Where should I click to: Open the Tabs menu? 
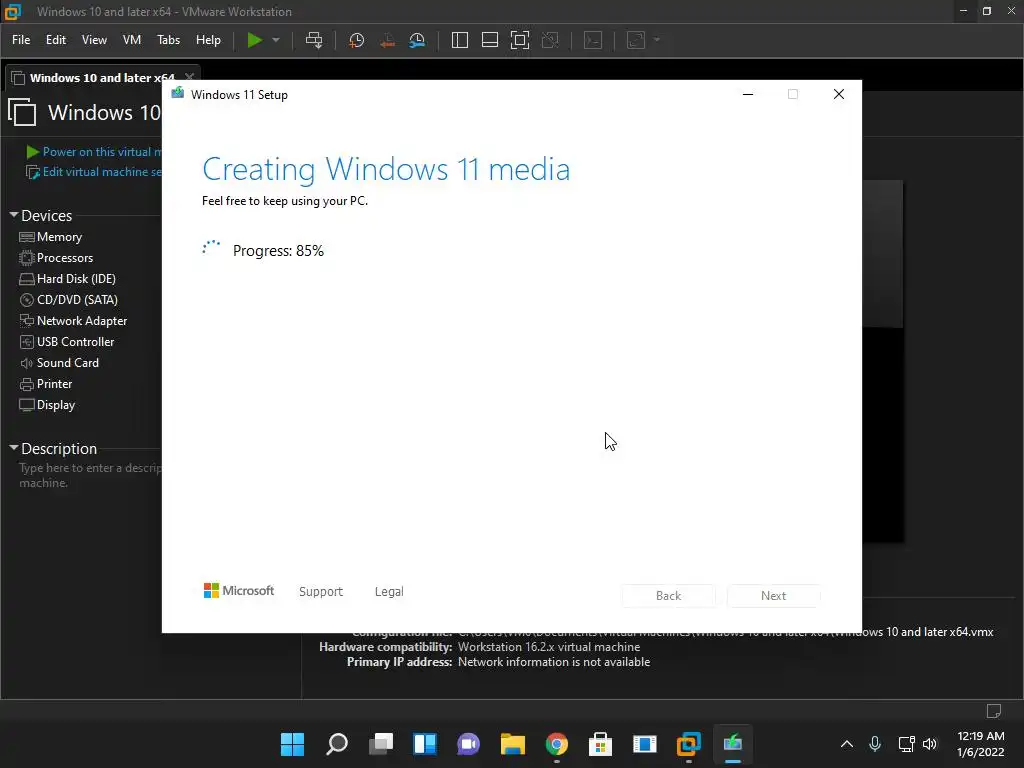(168, 40)
